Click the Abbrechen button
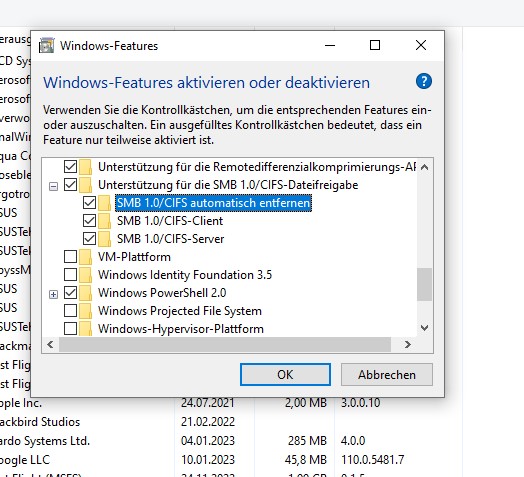Screen dimensions: 524x477 coord(387,375)
